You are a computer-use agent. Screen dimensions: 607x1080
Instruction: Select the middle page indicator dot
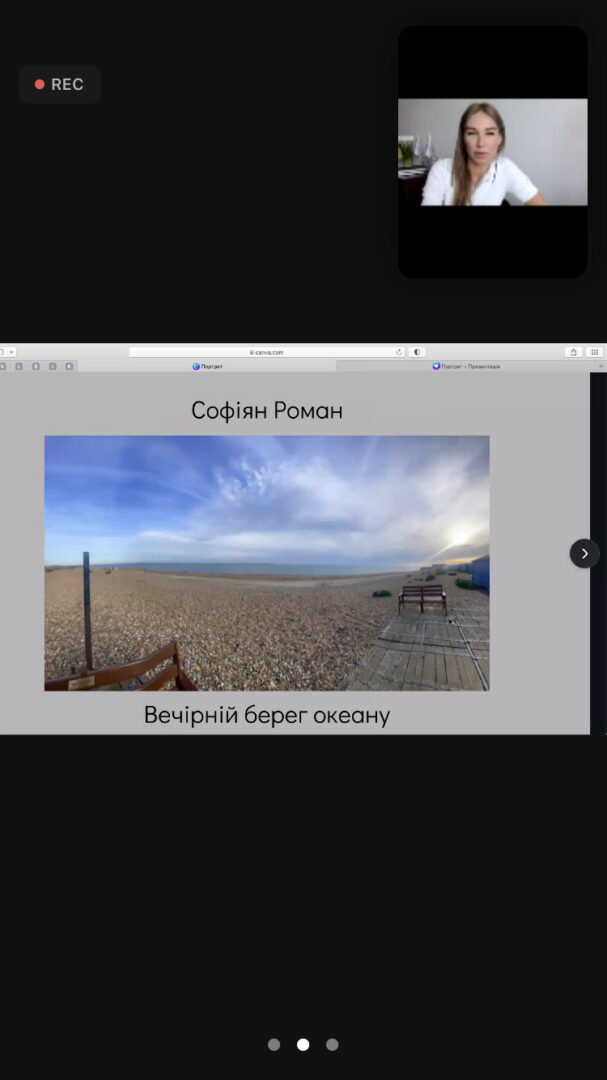click(303, 1044)
